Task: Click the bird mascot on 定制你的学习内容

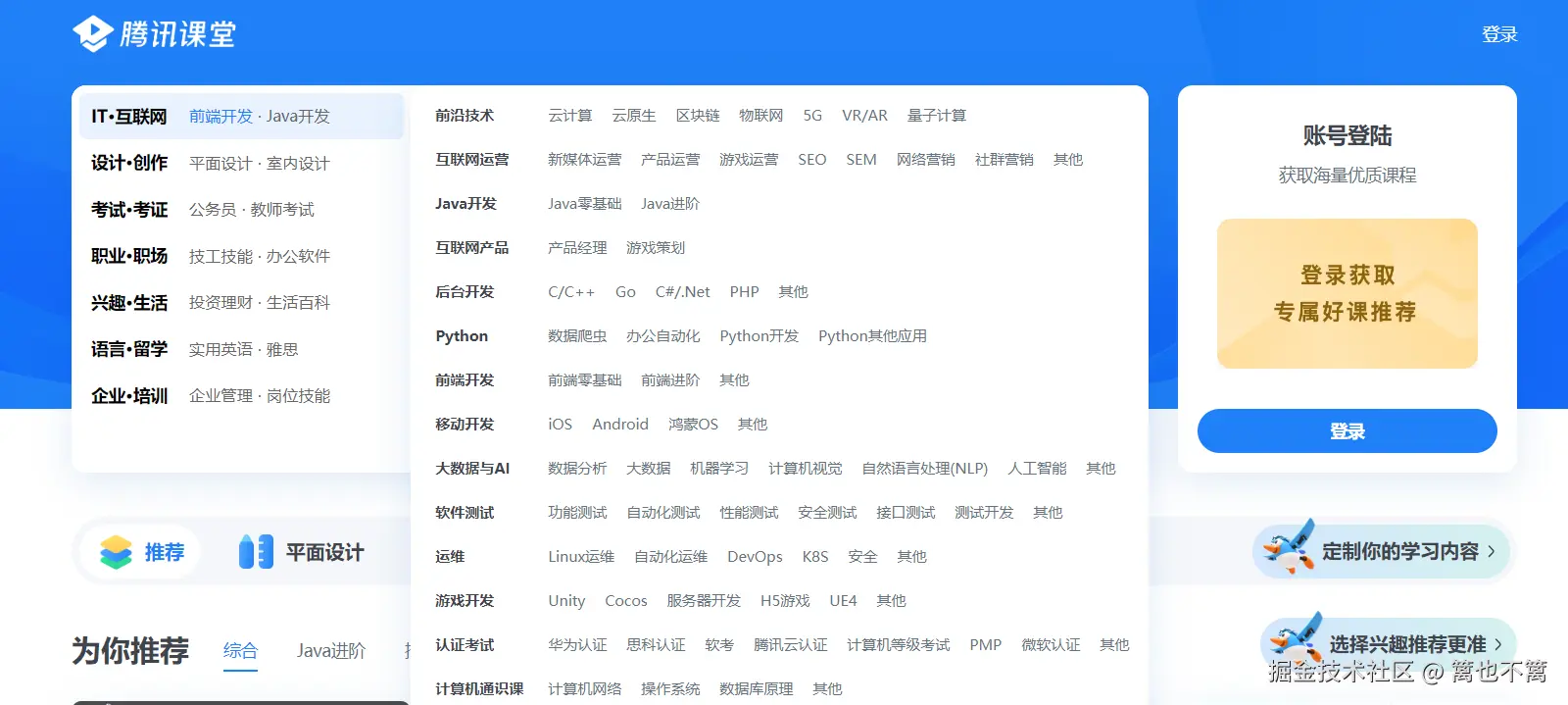Action: pyautogui.click(x=1288, y=548)
